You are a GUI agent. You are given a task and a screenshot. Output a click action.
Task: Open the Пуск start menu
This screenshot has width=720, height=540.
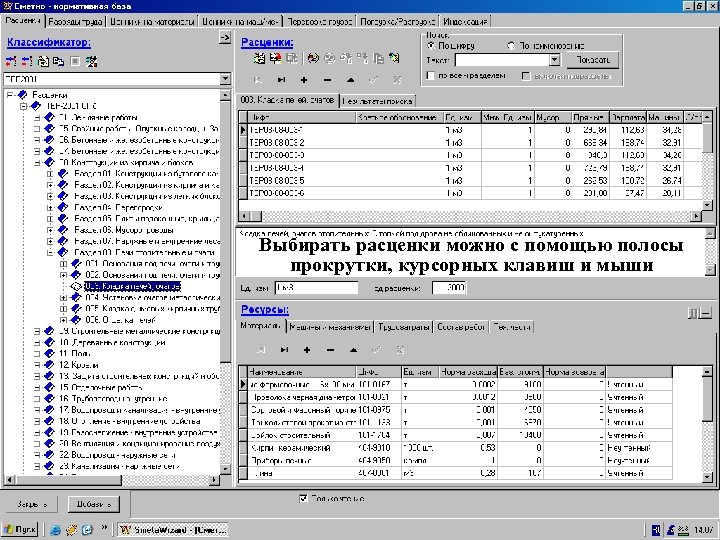20,530
